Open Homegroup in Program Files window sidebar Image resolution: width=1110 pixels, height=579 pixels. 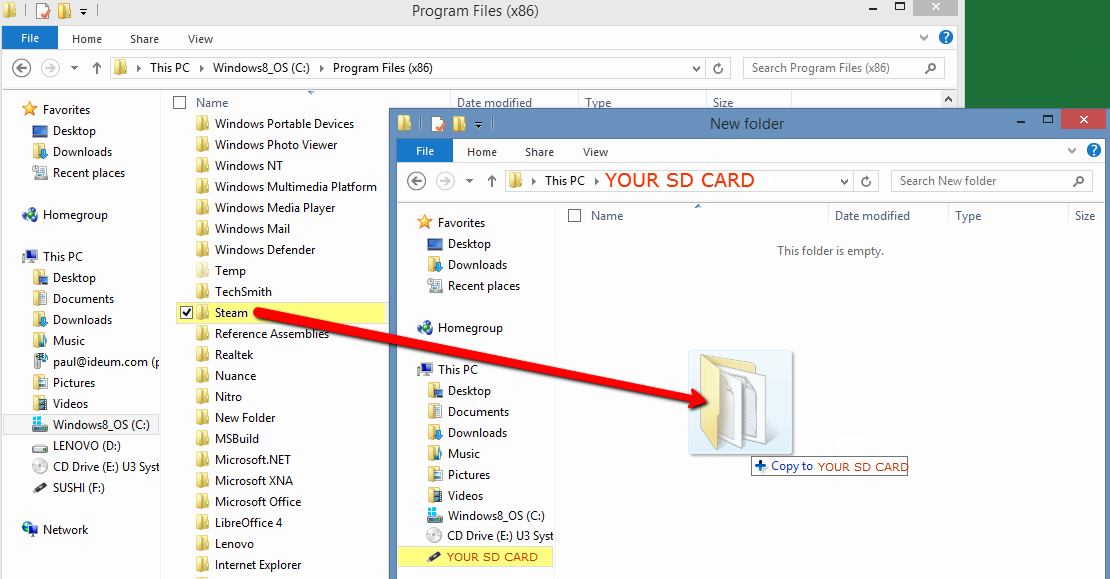point(64,215)
